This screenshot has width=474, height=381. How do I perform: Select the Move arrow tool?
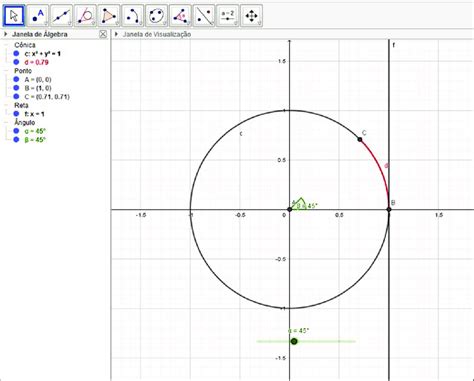14,16
